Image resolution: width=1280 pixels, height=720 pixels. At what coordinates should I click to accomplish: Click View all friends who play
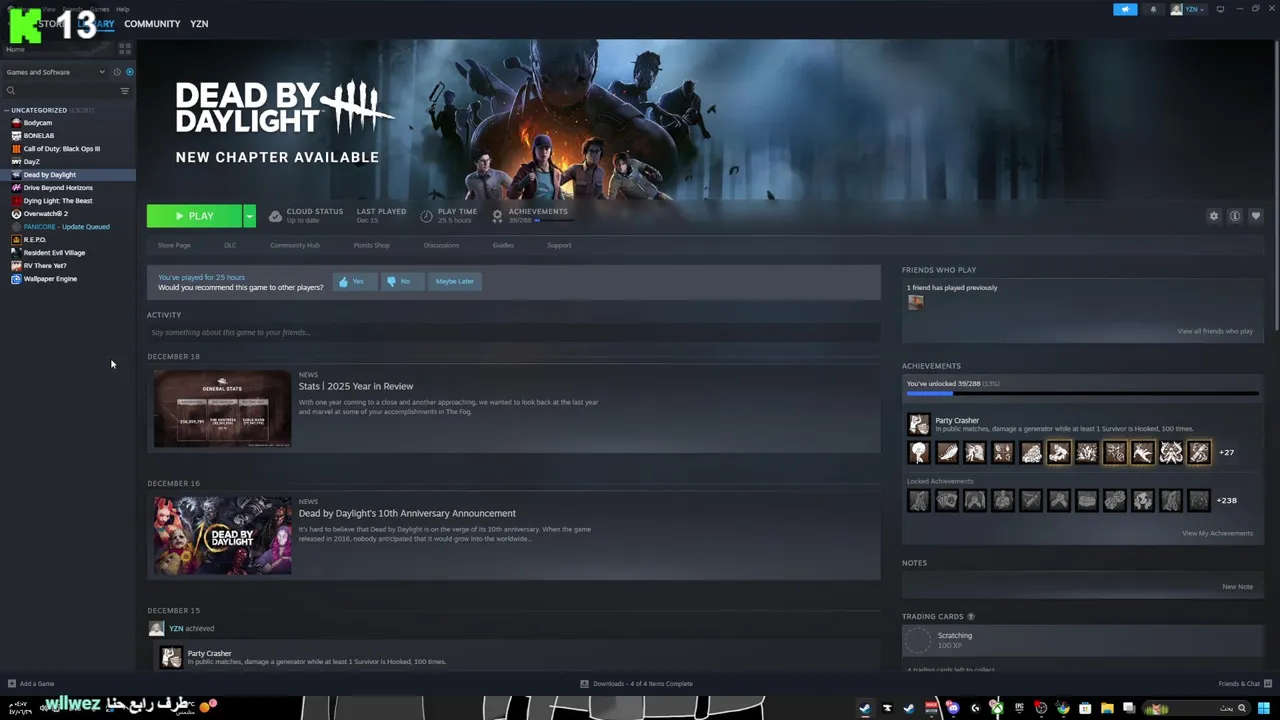tap(1215, 331)
